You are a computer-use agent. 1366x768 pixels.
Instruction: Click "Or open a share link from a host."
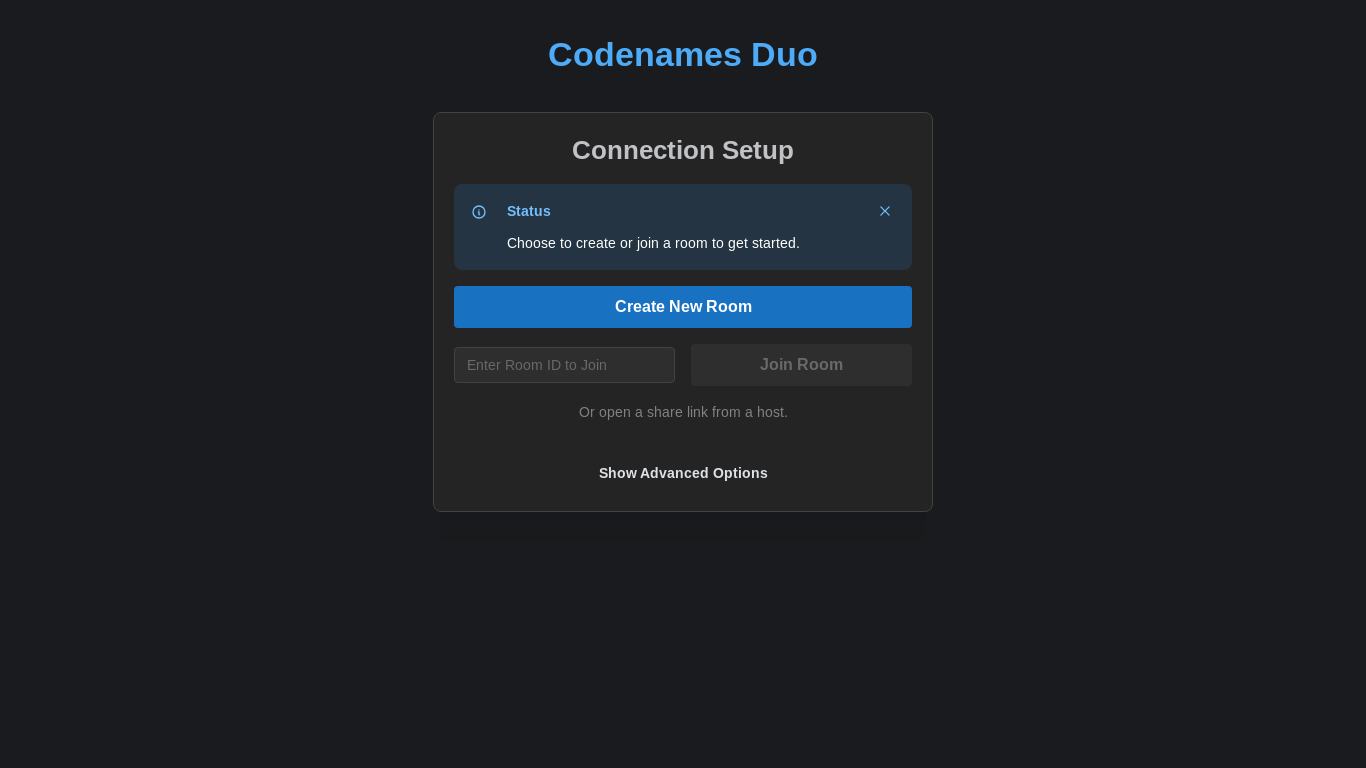[683, 412]
